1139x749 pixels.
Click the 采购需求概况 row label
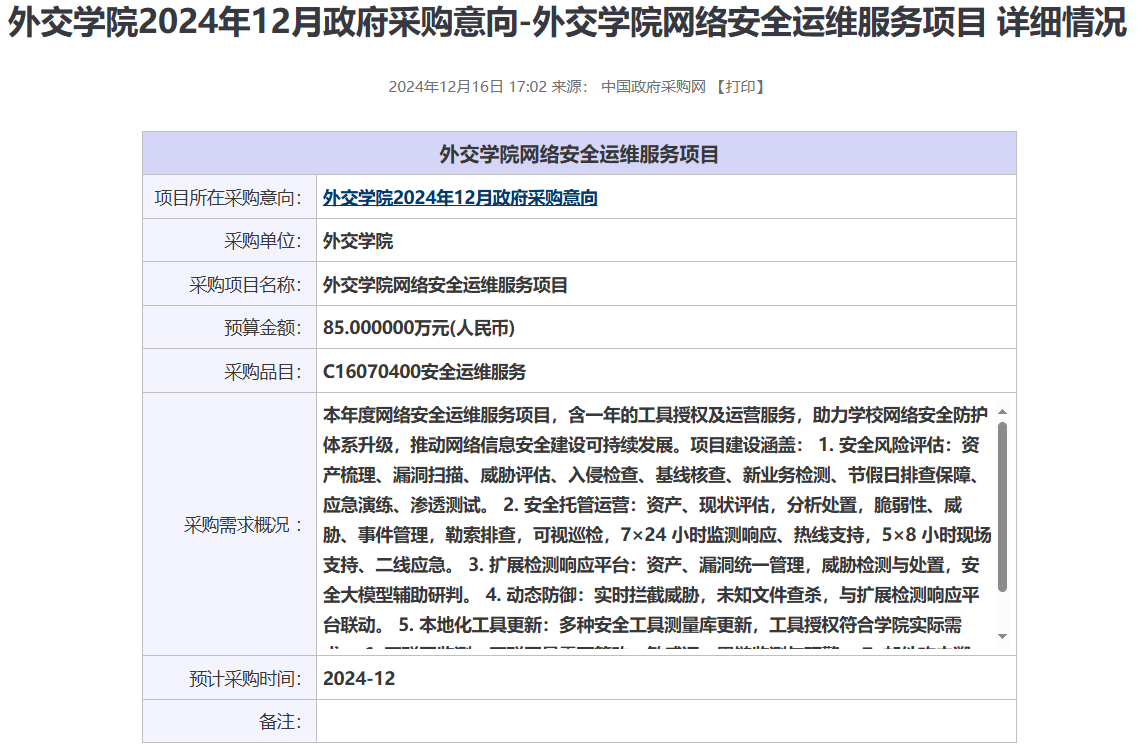[x=243, y=525]
